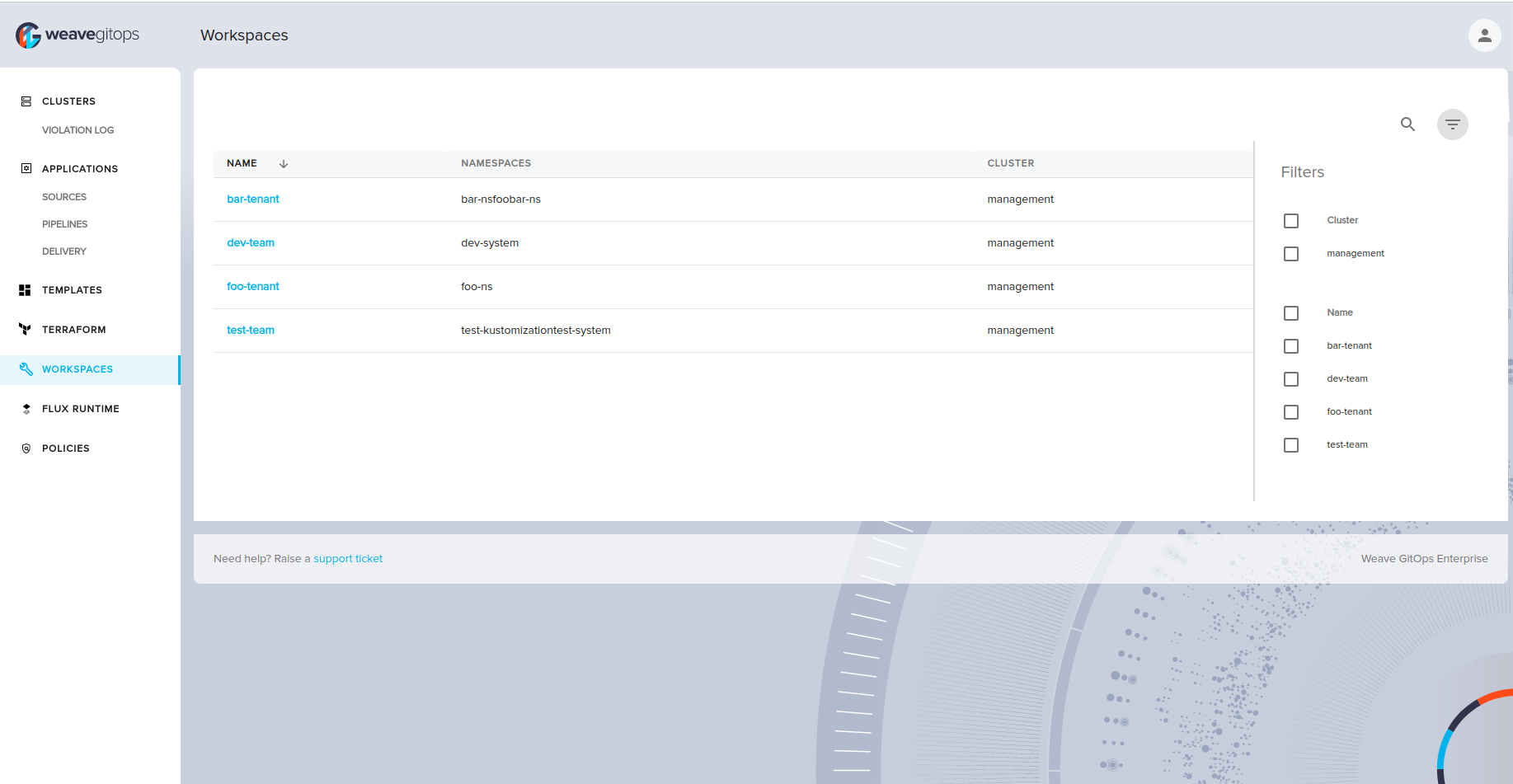The width and height of the screenshot is (1513, 784).
Task: Click the test-kustomizationtest-system namespace cell
Action: click(536, 331)
